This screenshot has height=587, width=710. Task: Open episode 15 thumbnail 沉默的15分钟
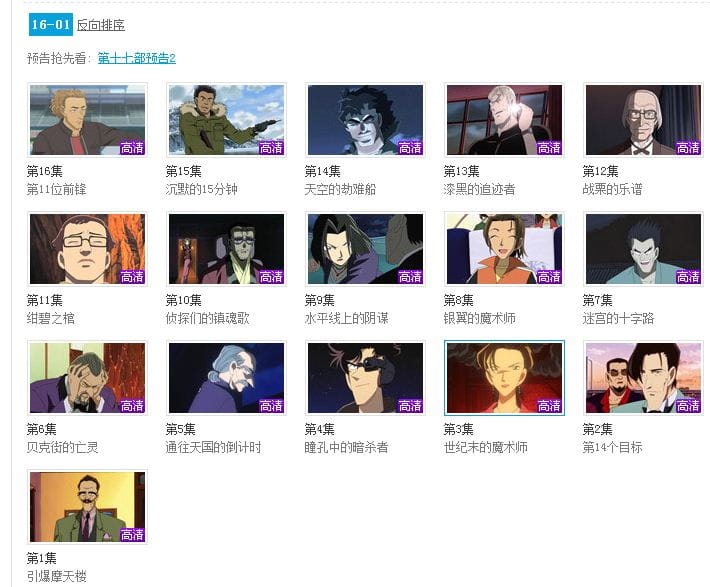(x=226, y=120)
